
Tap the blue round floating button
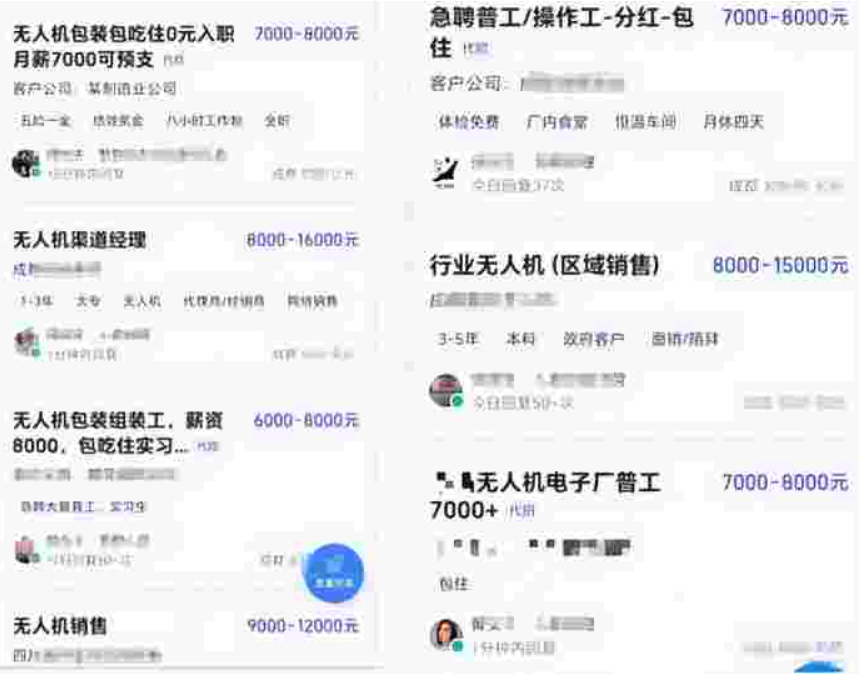pyautogui.click(x=333, y=573)
